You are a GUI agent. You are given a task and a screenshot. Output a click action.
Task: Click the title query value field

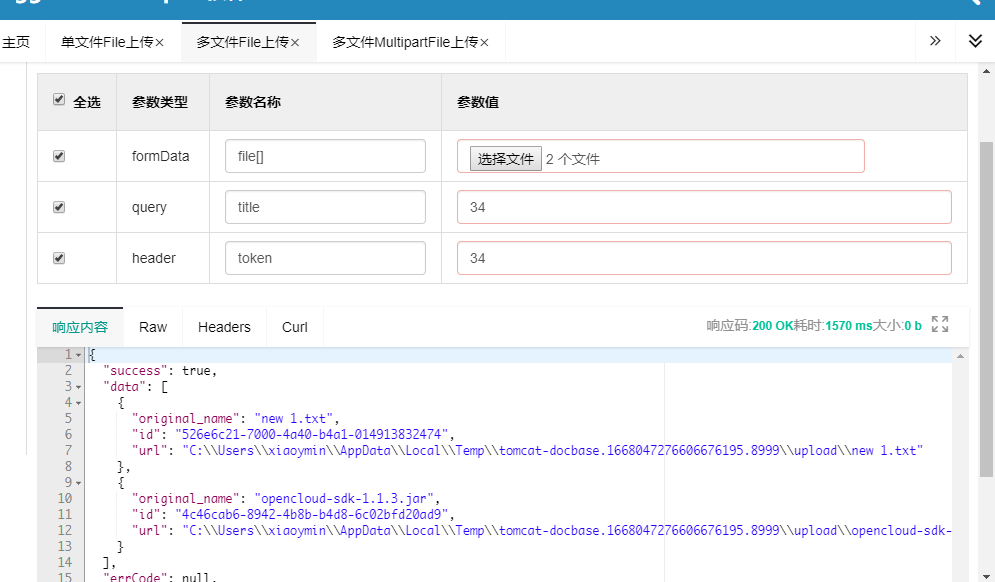tap(704, 207)
